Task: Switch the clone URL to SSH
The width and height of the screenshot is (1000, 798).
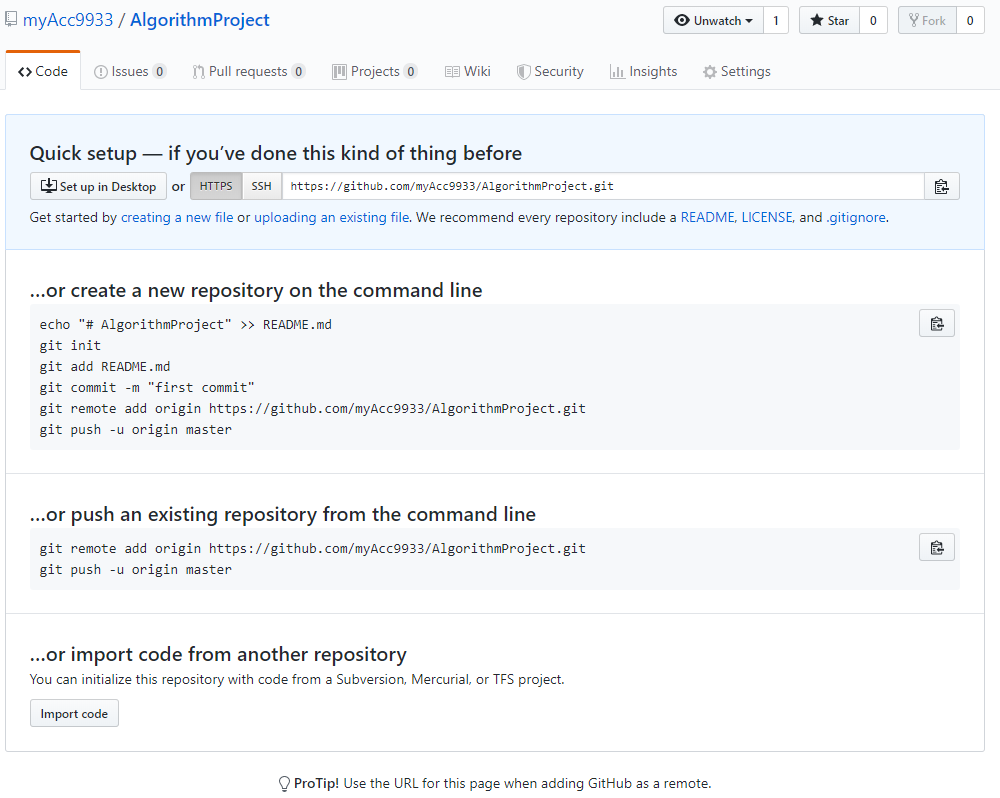Action: point(261,186)
